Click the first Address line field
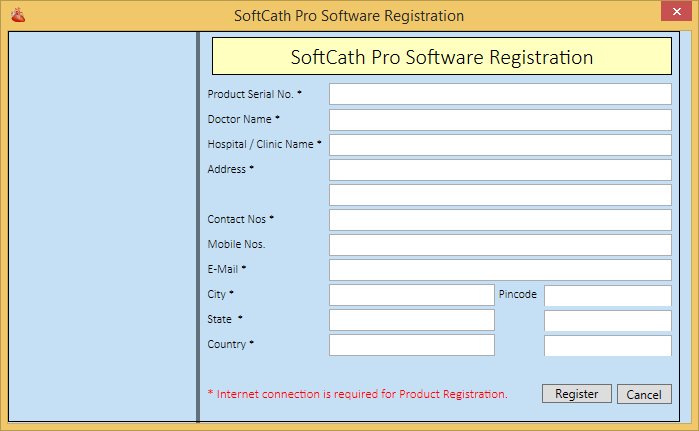699x431 pixels. pos(500,170)
